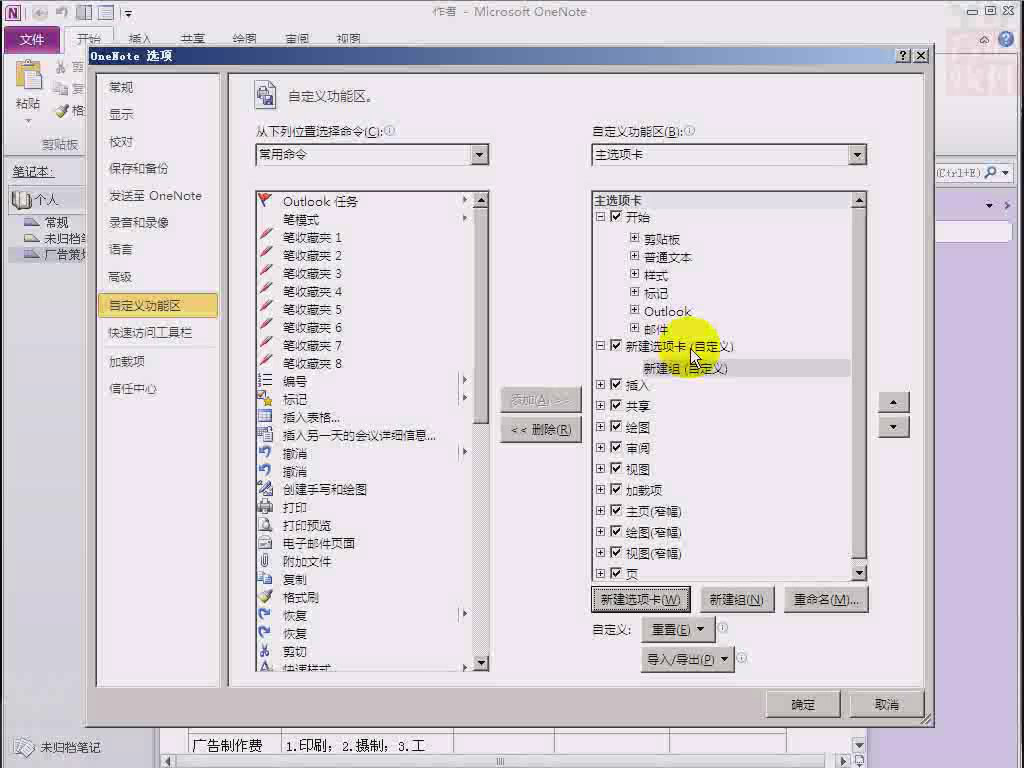
Task: Click the command list scrollbar thumb
Action: click(481, 316)
